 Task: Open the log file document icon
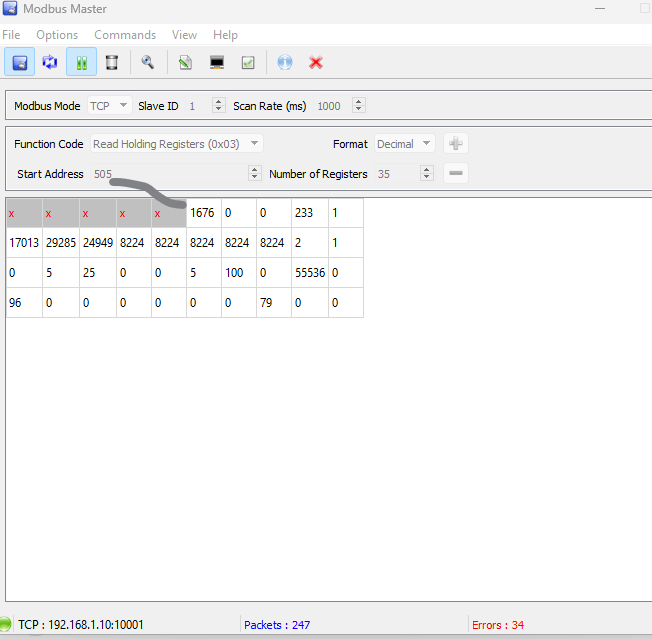(x=185, y=62)
